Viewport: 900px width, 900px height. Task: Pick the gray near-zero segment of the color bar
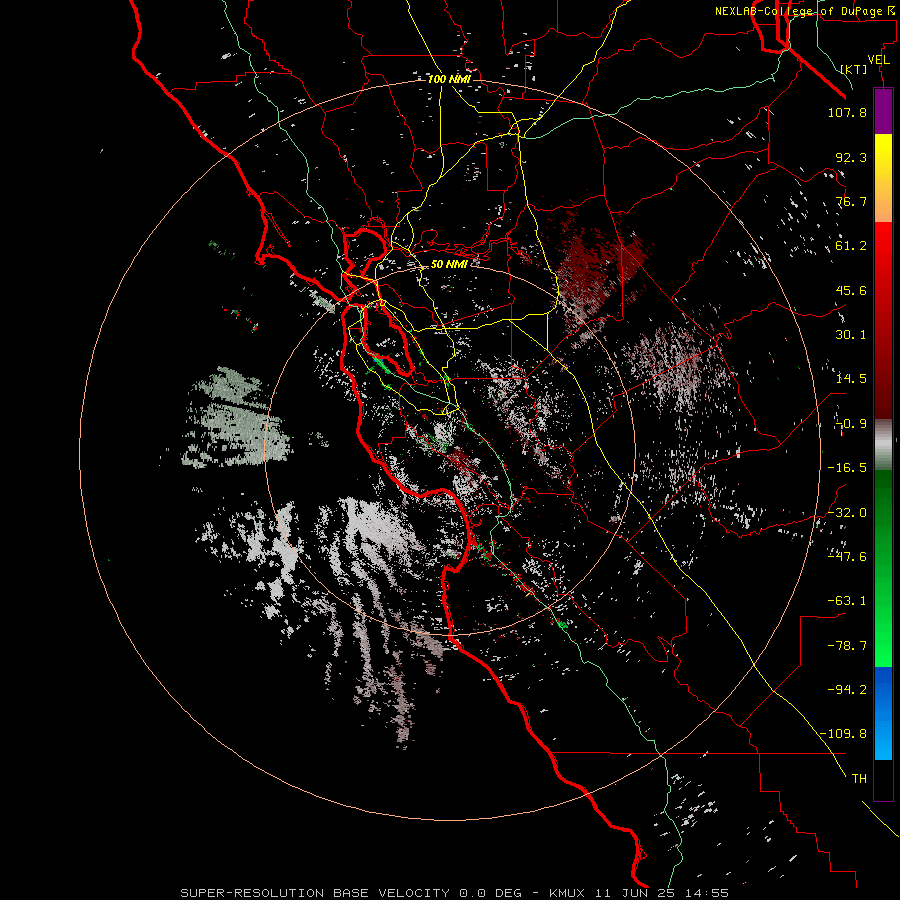(883, 442)
